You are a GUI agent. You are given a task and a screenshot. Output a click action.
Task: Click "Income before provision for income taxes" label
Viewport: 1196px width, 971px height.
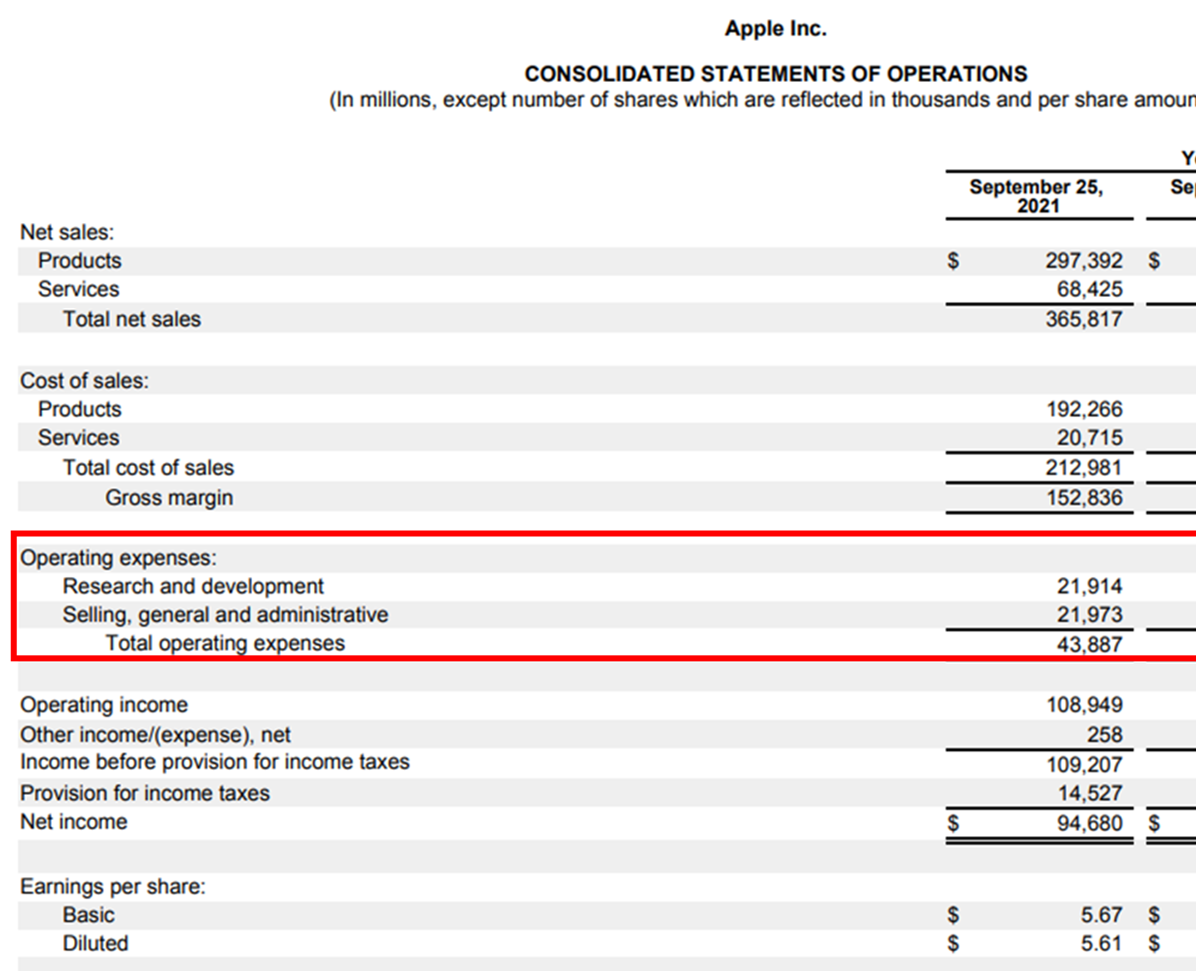pyautogui.click(x=215, y=762)
